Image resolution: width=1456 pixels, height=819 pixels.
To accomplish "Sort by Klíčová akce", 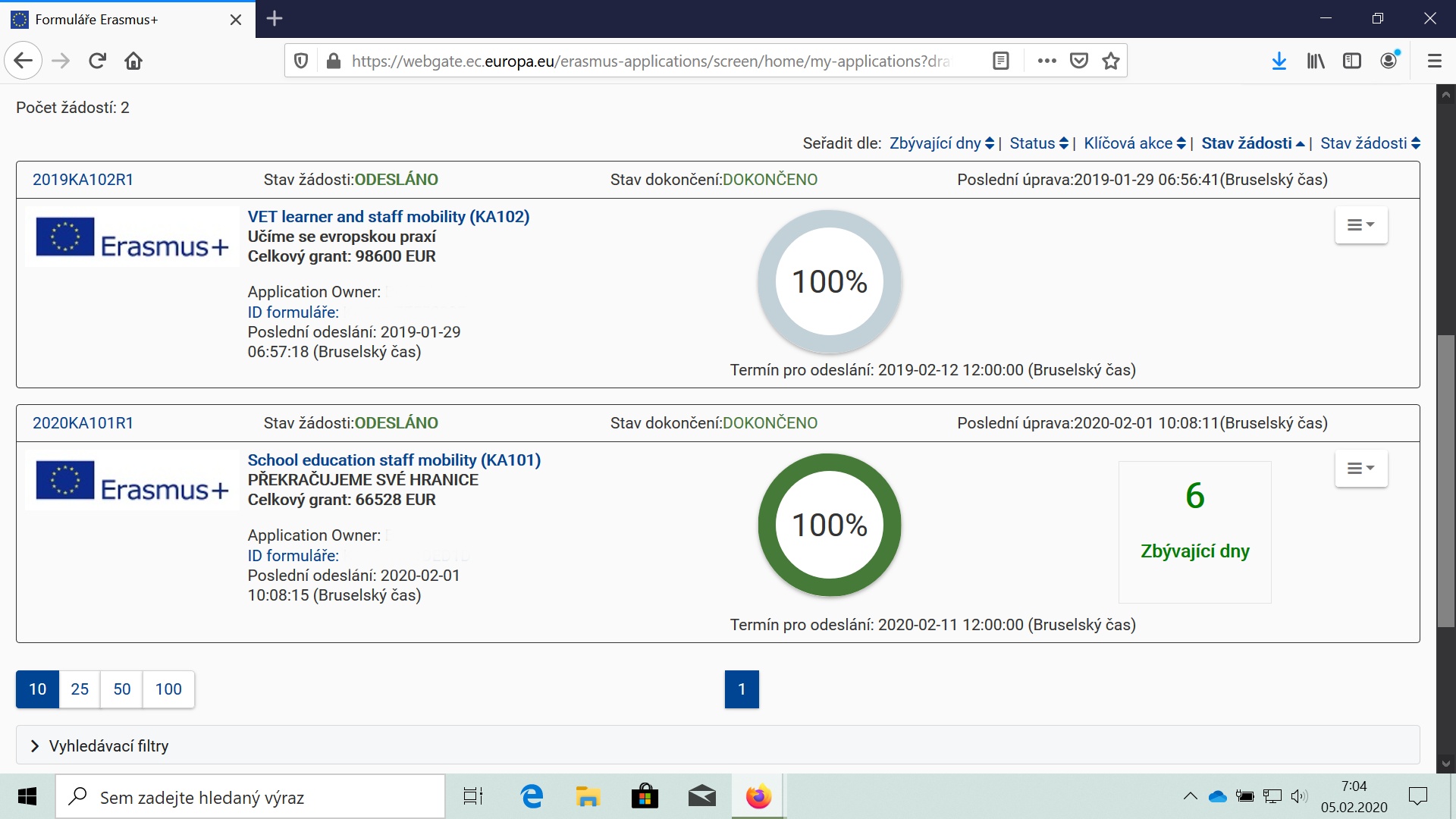I will [x=1134, y=143].
